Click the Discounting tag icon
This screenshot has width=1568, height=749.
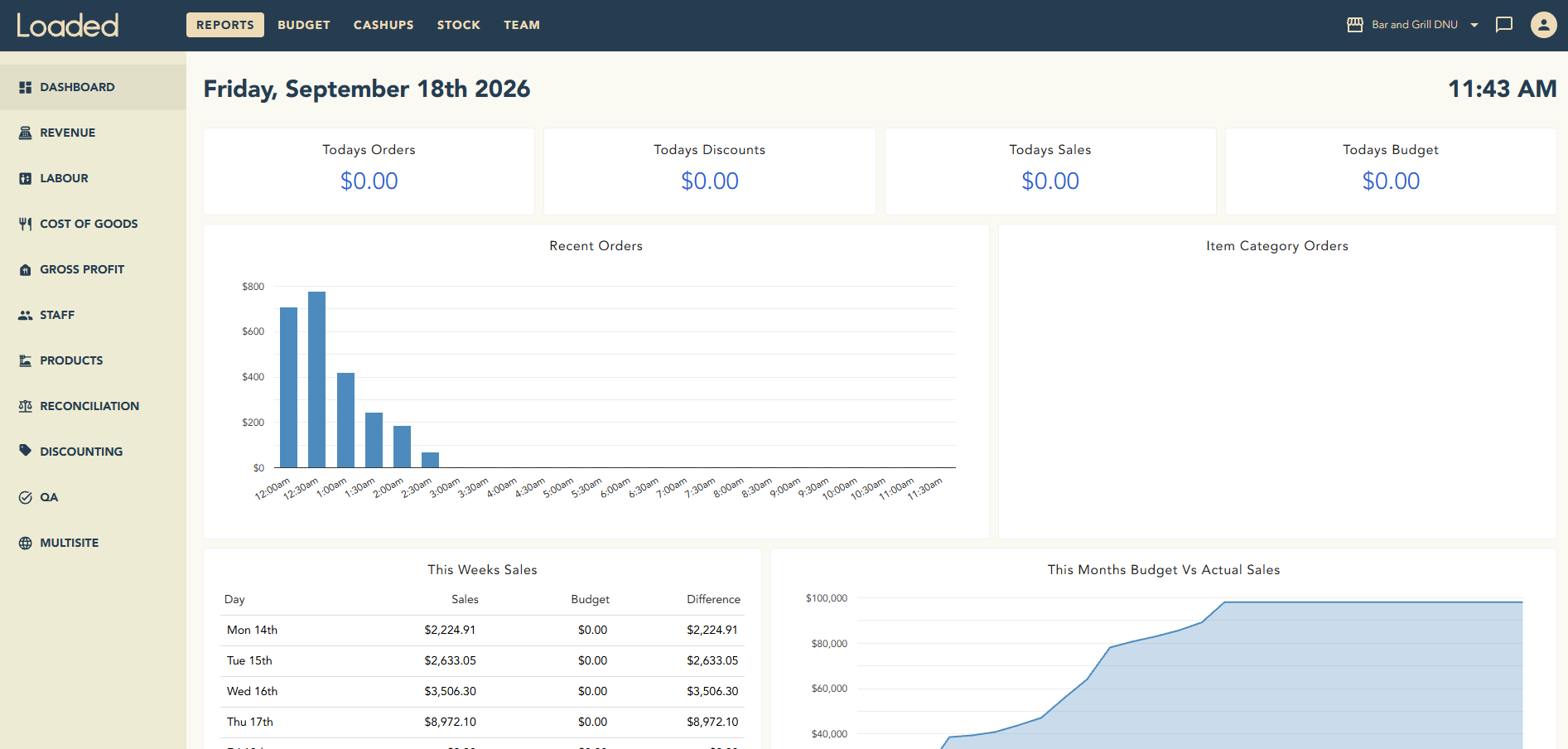(26, 451)
